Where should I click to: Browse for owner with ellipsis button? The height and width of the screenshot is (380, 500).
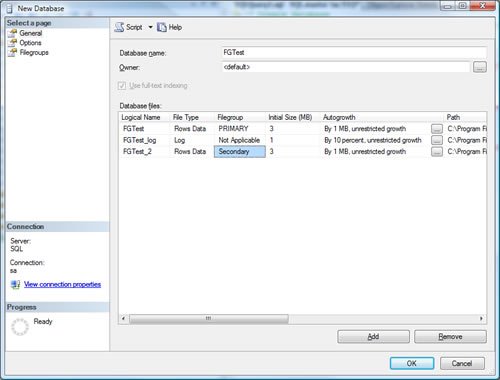[480, 67]
